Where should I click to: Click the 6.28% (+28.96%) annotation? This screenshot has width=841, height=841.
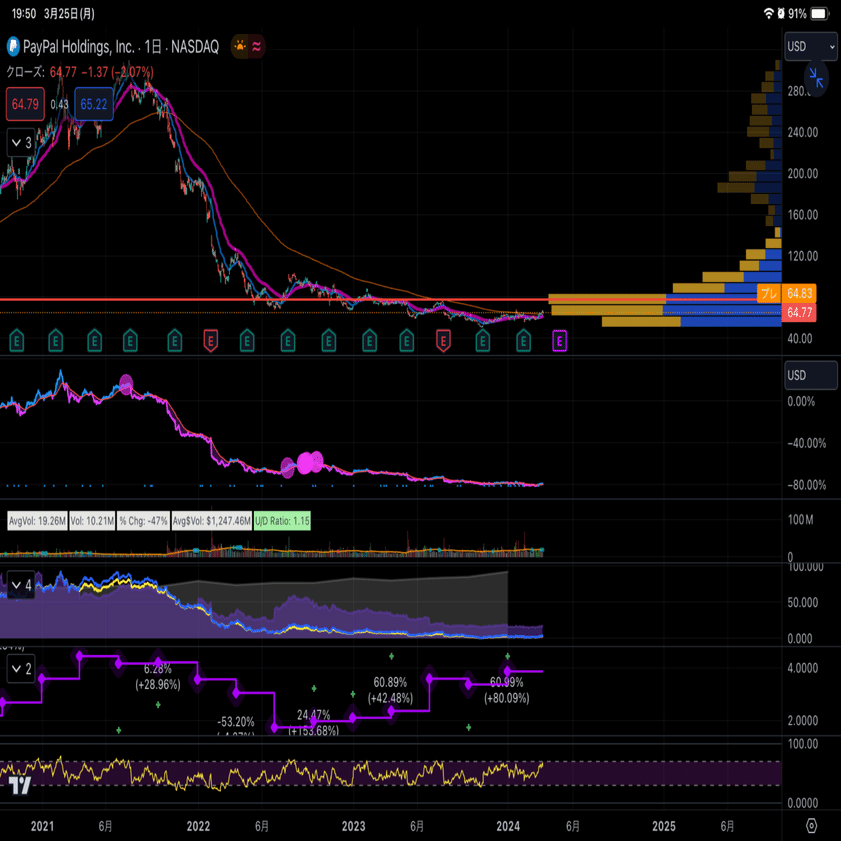tap(158, 676)
